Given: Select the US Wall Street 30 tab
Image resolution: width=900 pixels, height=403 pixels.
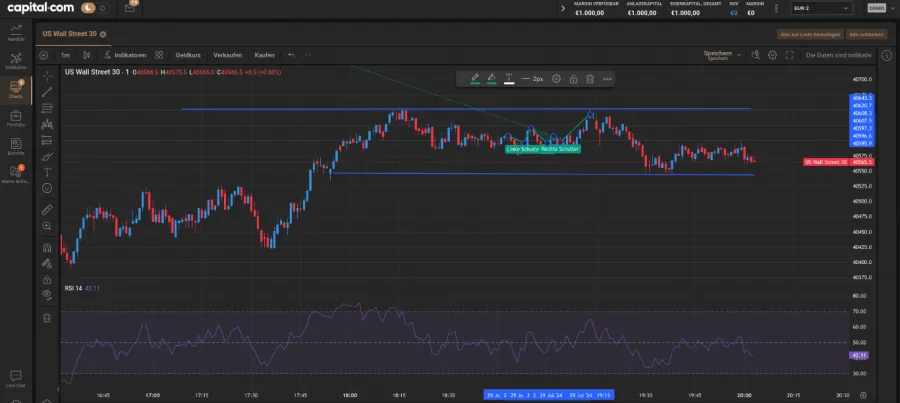Looking at the screenshot, I should [x=69, y=34].
